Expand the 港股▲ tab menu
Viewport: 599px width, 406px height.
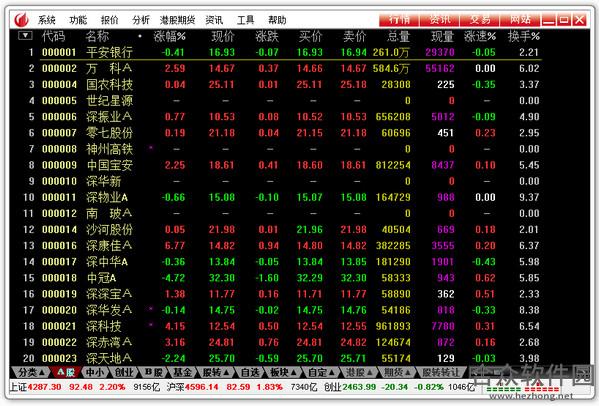click(x=359, y=372)
